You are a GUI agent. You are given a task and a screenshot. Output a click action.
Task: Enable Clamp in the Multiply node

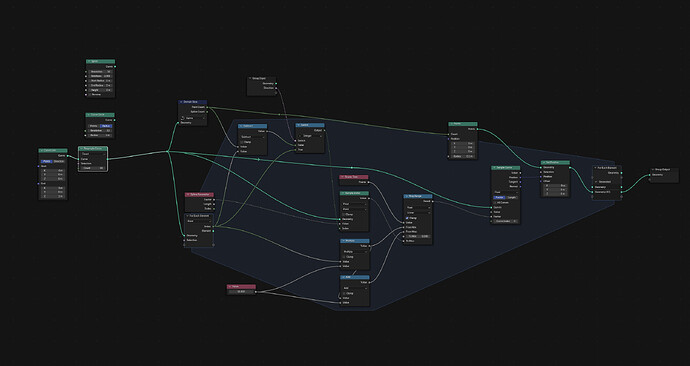coord(344,257)
